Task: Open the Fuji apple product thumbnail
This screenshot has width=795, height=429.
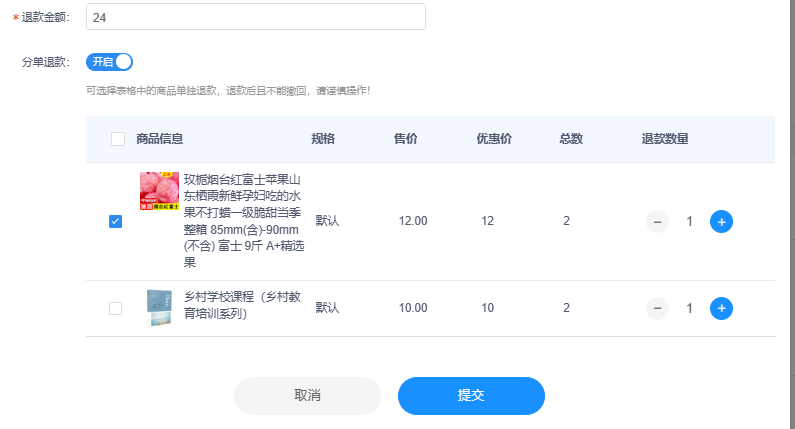Action: point(159,190)
